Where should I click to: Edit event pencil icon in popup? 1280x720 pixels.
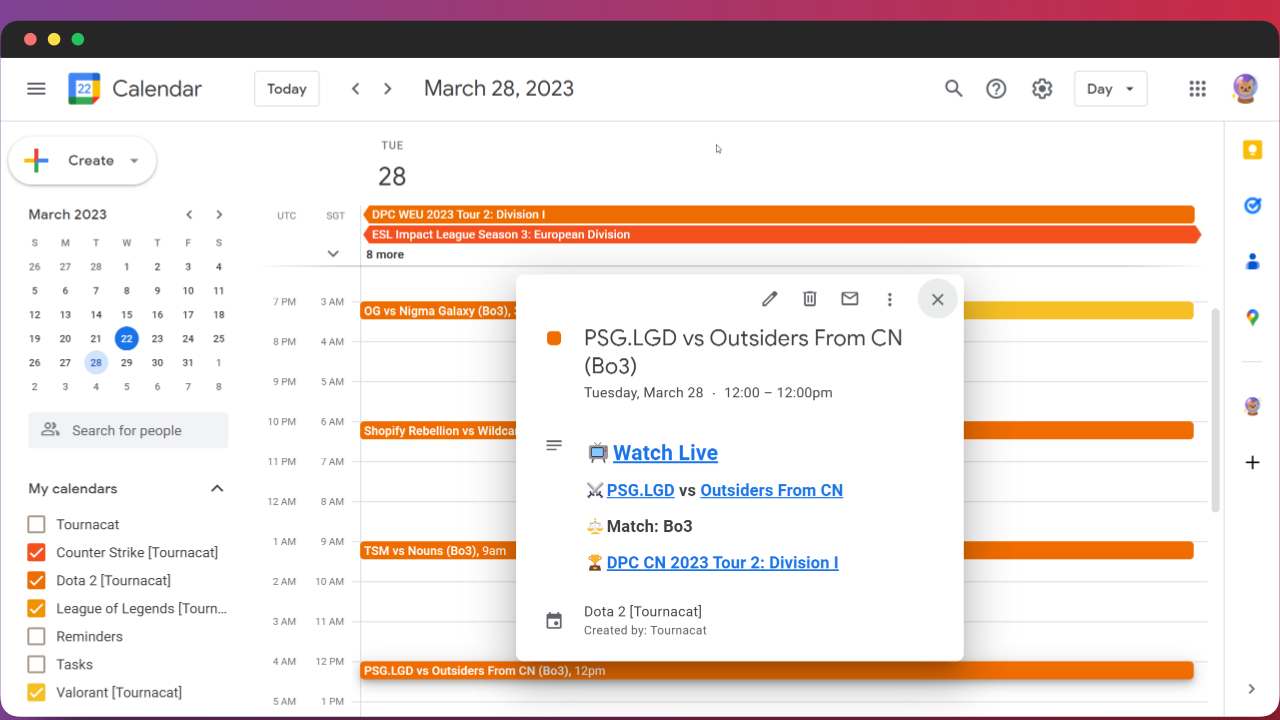click(x=769, y=298)
